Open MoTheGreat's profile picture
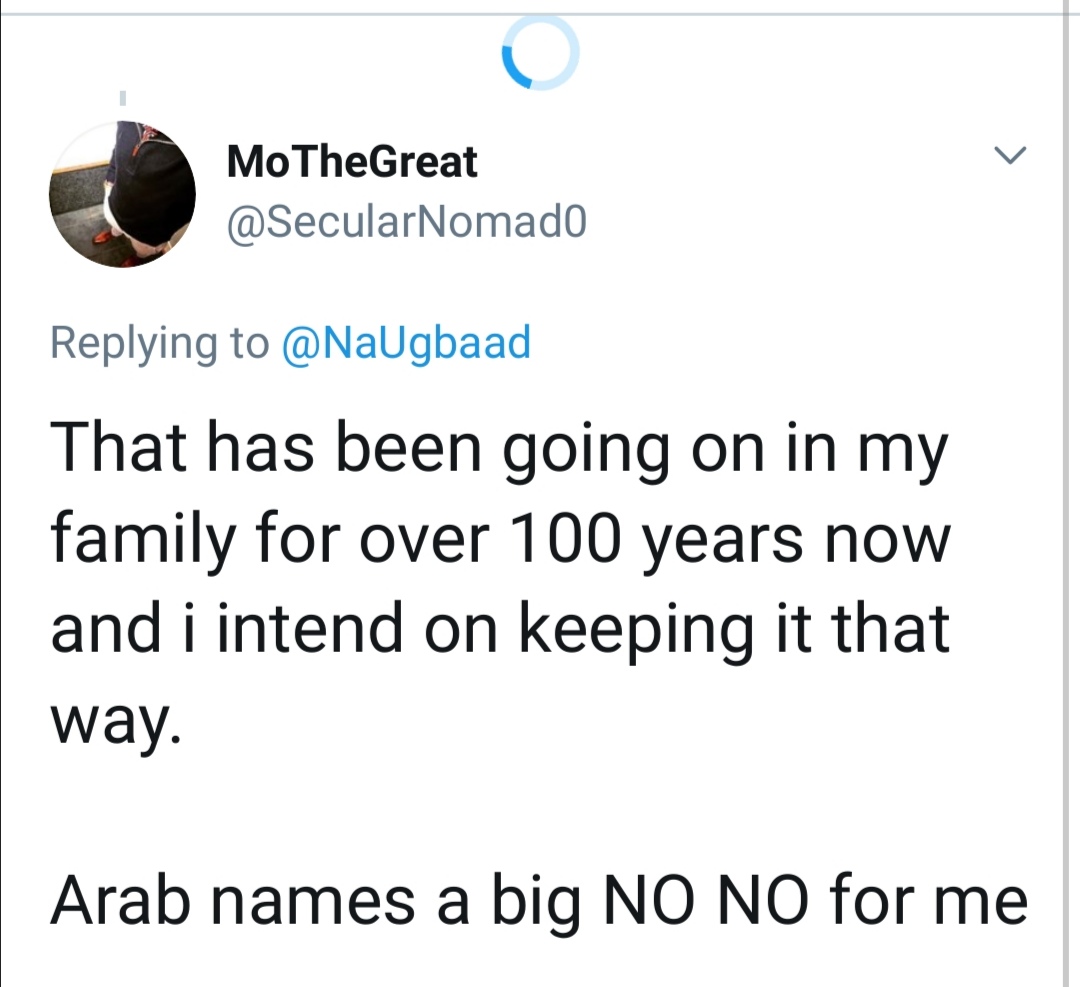The image size is (1080, 987). pos(122,194)
